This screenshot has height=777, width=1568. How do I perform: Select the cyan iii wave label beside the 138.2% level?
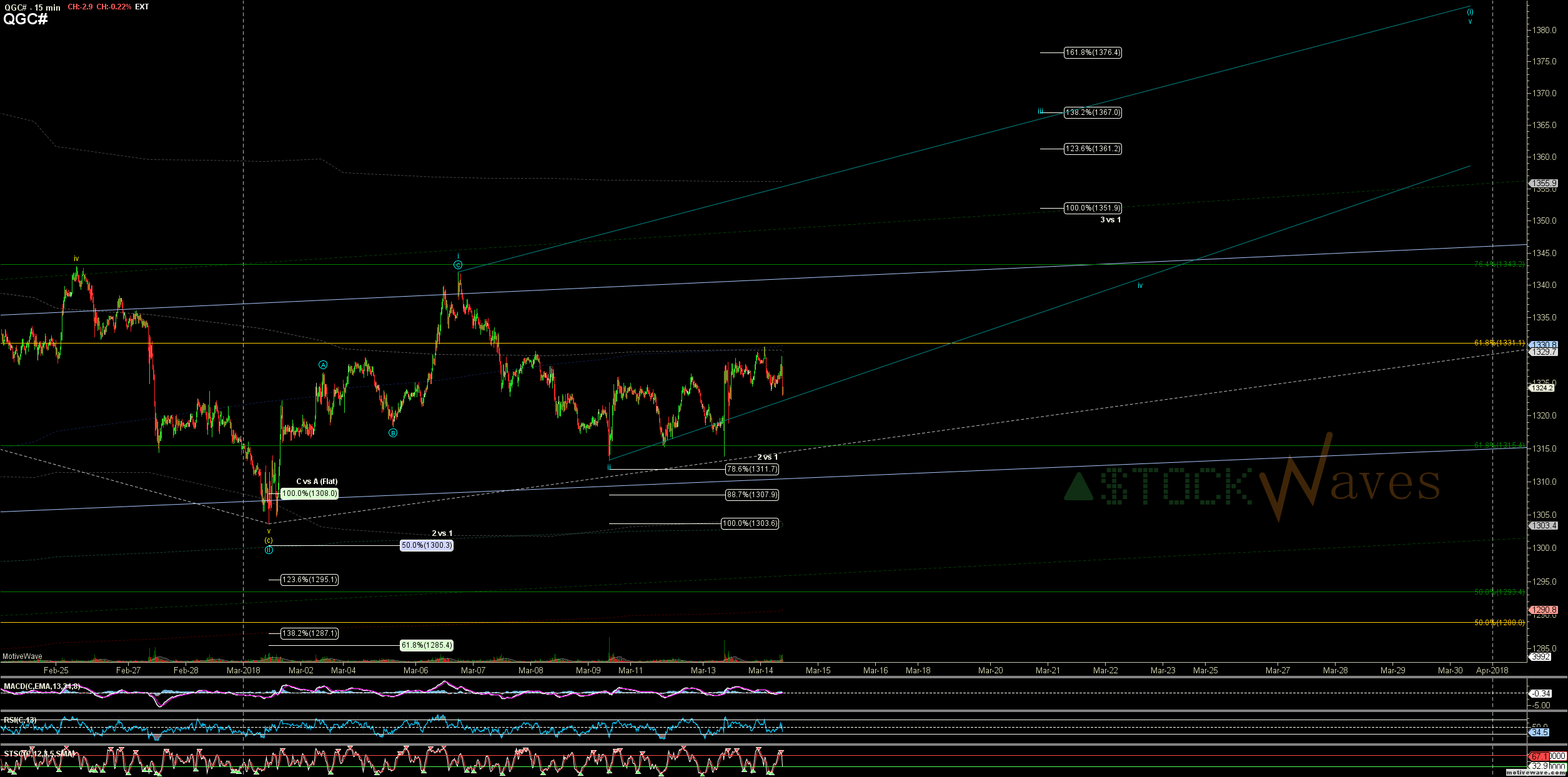pos(1040,112)
